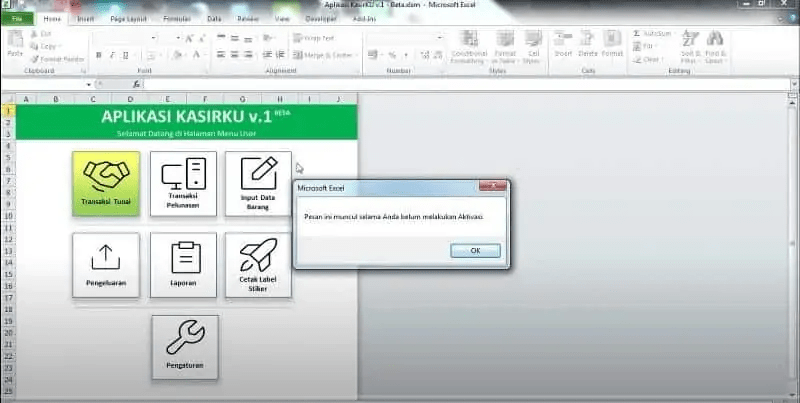Apply Bottom Align to cell

coord(248,38)
